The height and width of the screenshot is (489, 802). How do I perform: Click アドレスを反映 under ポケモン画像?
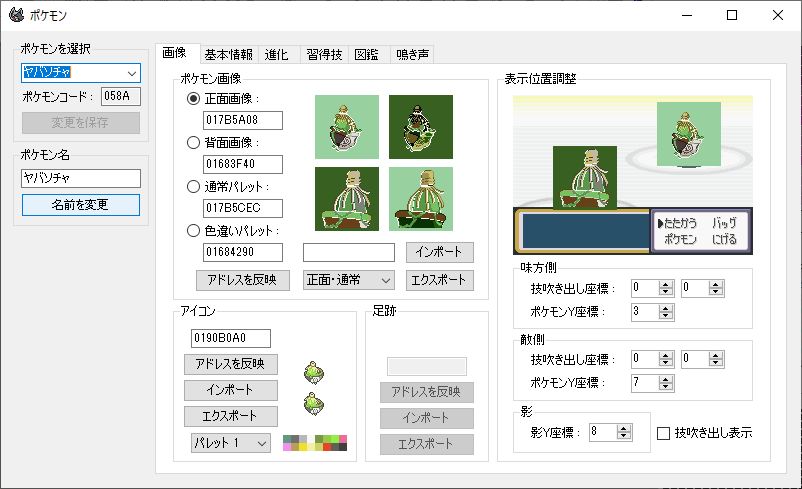tap(243, 280)
